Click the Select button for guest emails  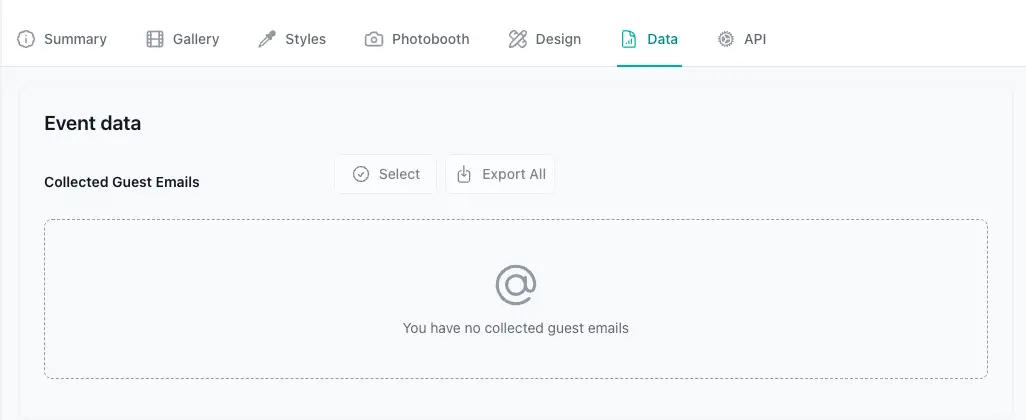(385, 174)
